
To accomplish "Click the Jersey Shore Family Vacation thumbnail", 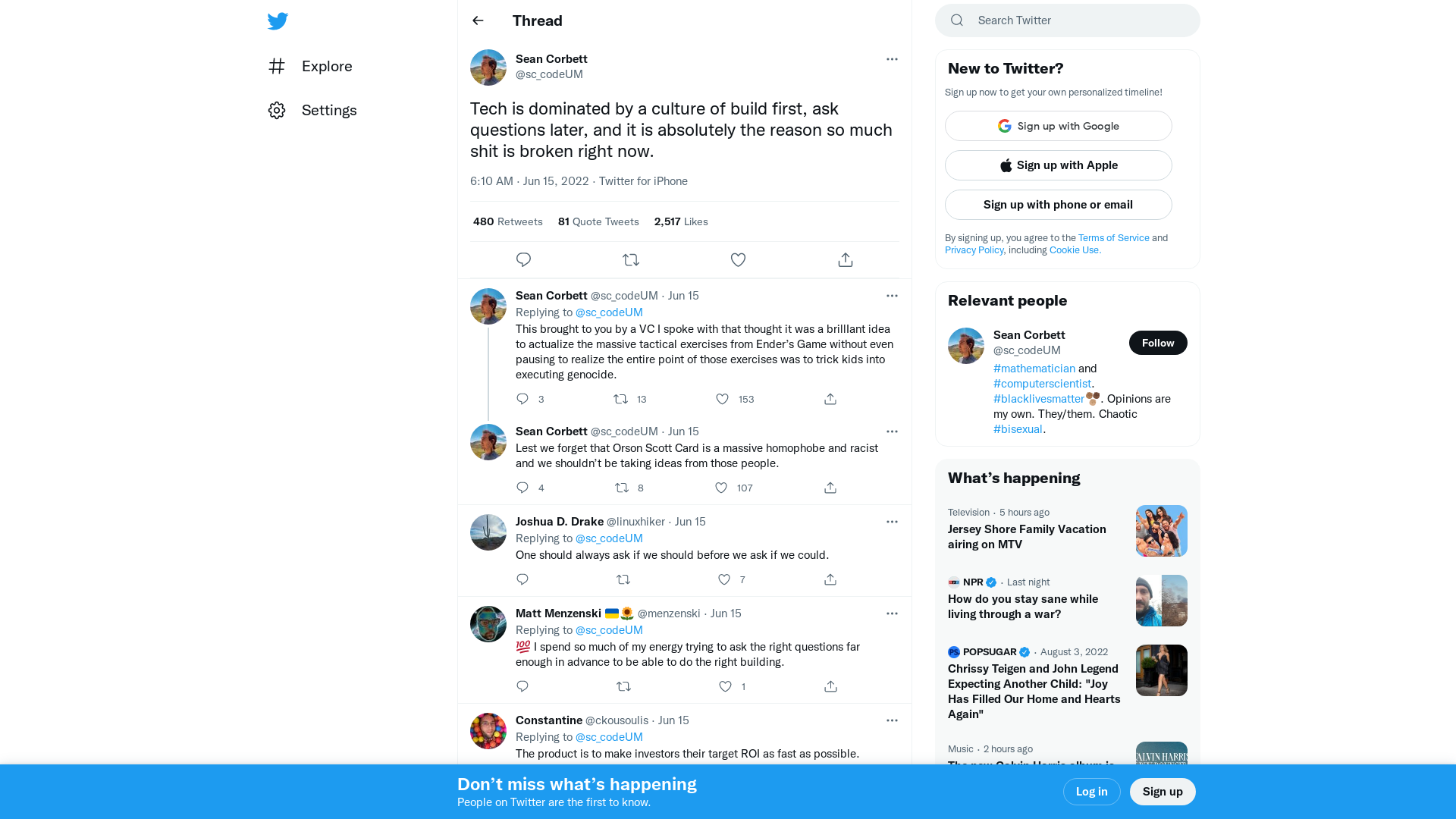I will (1161, 530).
